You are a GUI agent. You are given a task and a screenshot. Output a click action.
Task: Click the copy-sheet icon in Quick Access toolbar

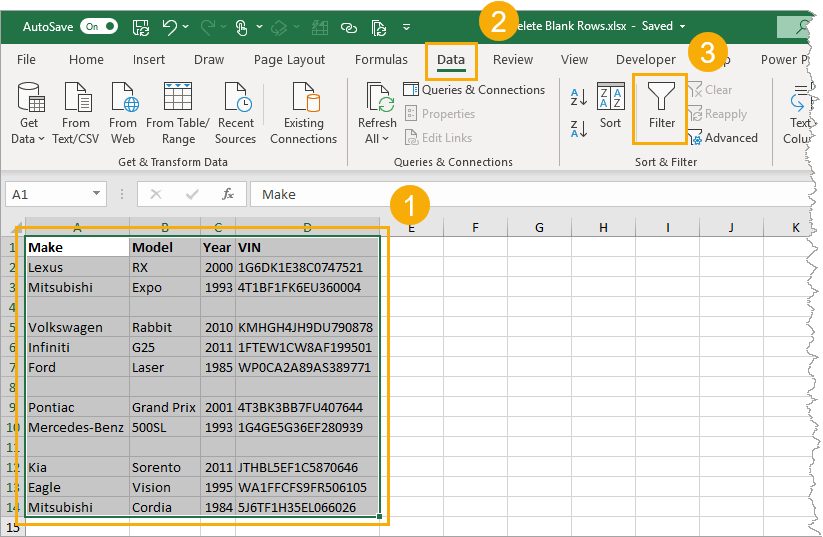coord(378,27)
